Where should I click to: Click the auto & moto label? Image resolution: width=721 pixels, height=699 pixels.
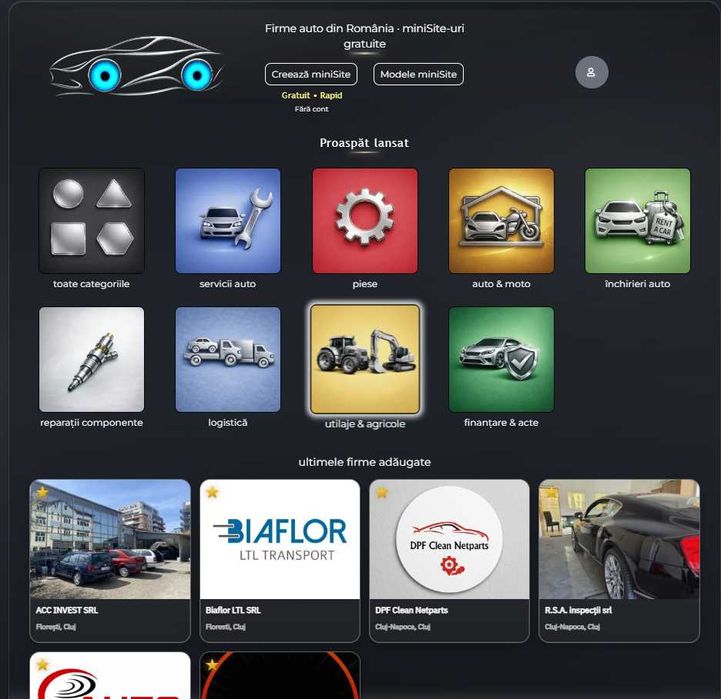[x=501, y=284]
